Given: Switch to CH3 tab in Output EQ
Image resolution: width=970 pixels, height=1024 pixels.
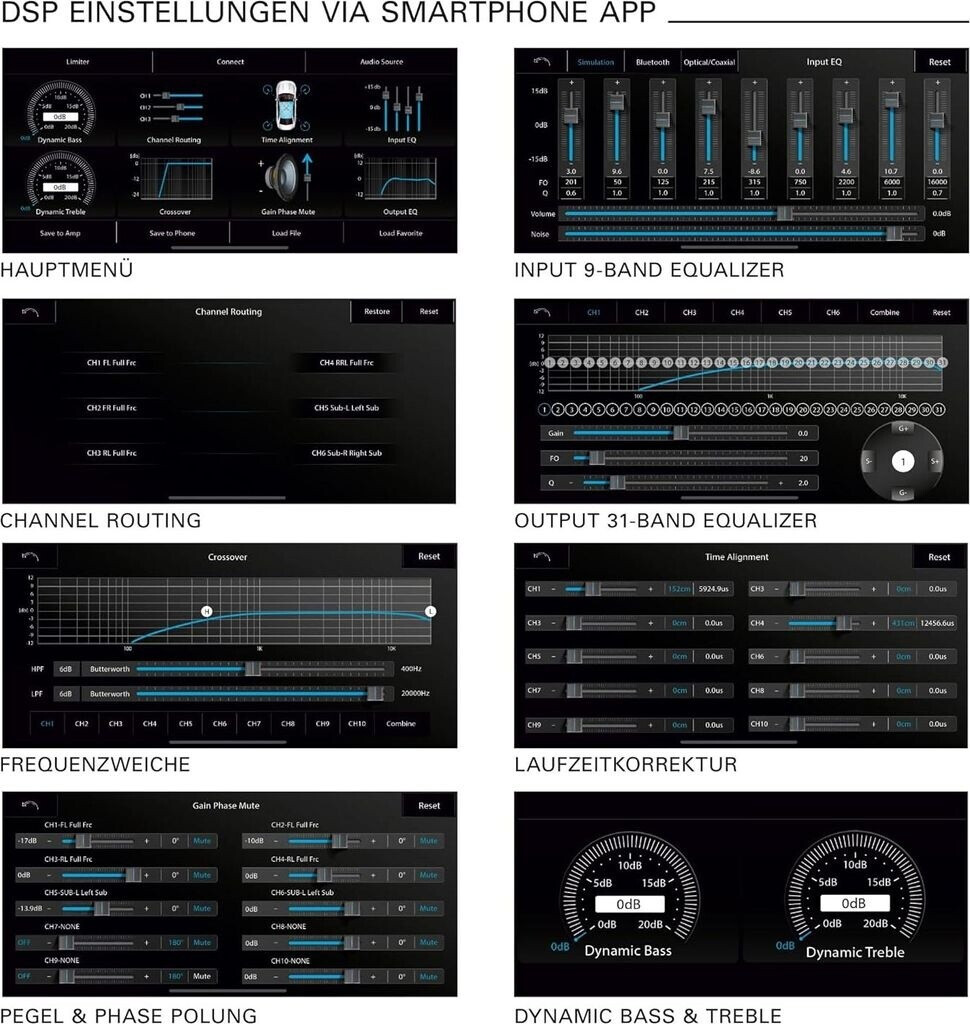Looking at the screenshot, I should [x=689, y=313].
